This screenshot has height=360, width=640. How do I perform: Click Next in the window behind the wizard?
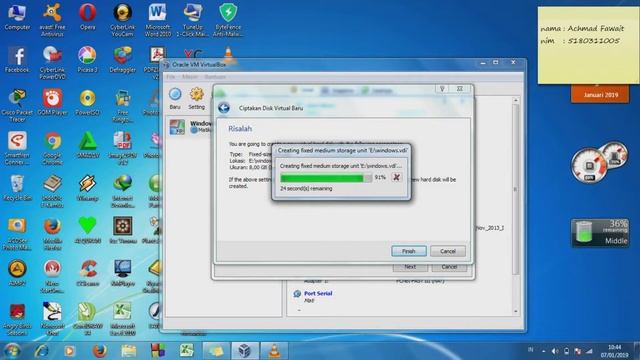pyautogui.click(x=410, y=267)
